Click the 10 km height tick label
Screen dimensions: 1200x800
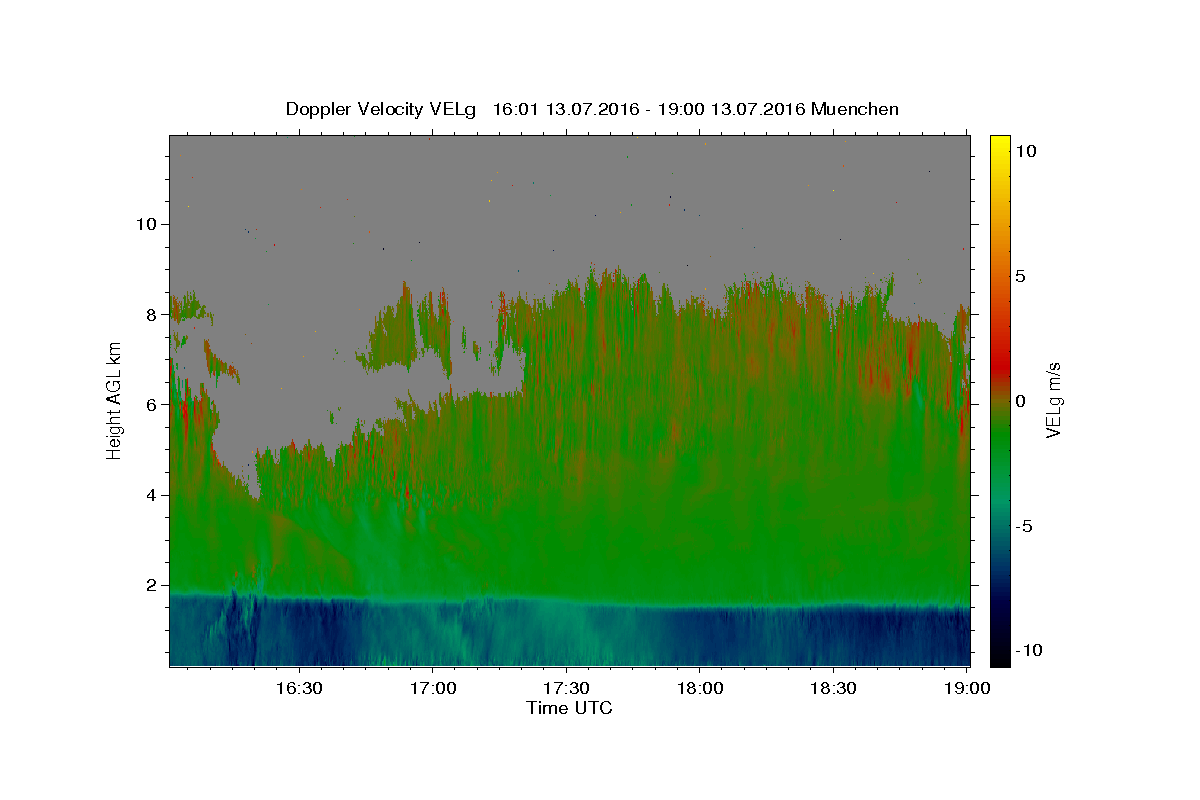click(146, 224)
